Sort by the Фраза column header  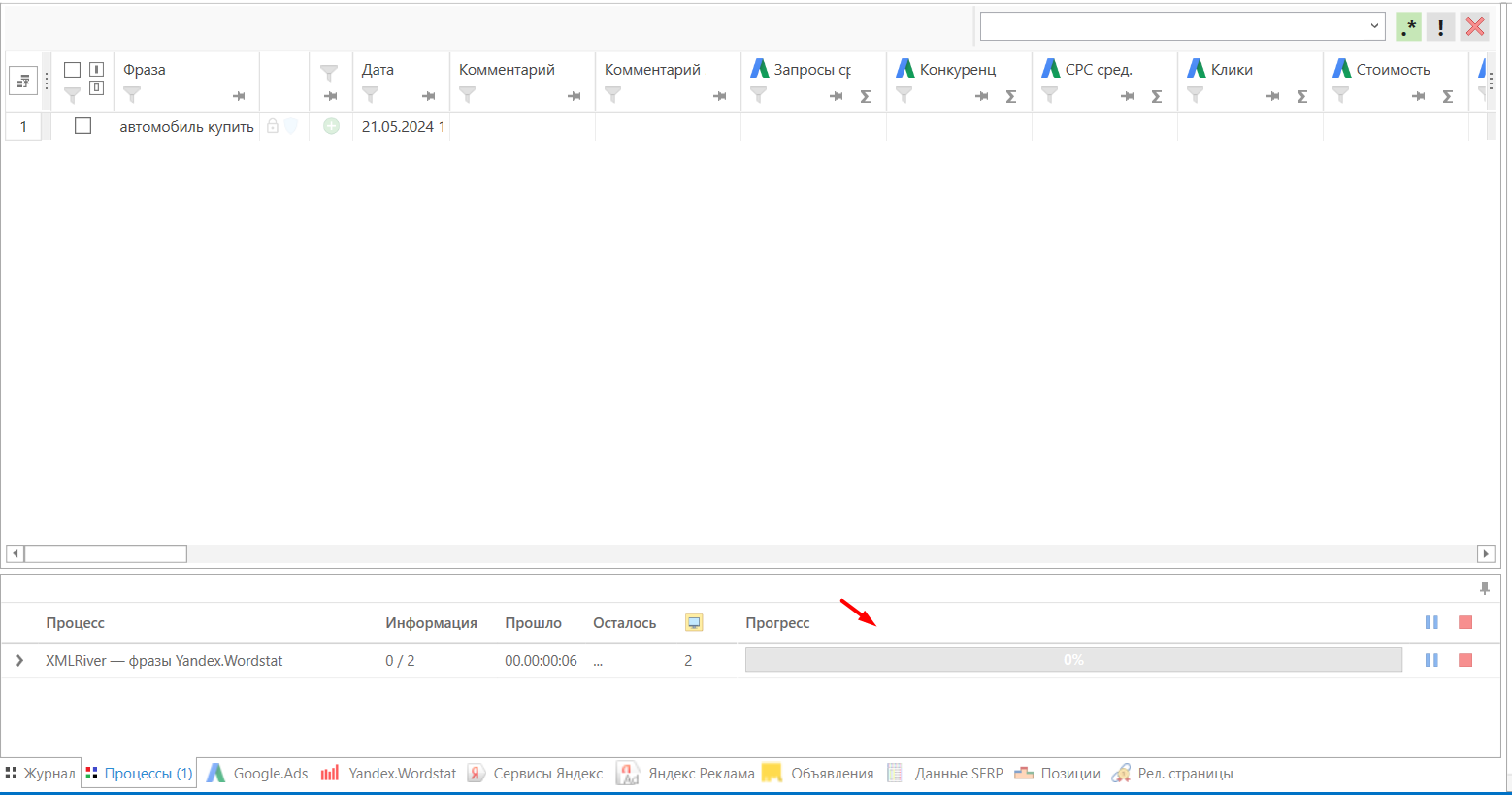click(145, 70)
